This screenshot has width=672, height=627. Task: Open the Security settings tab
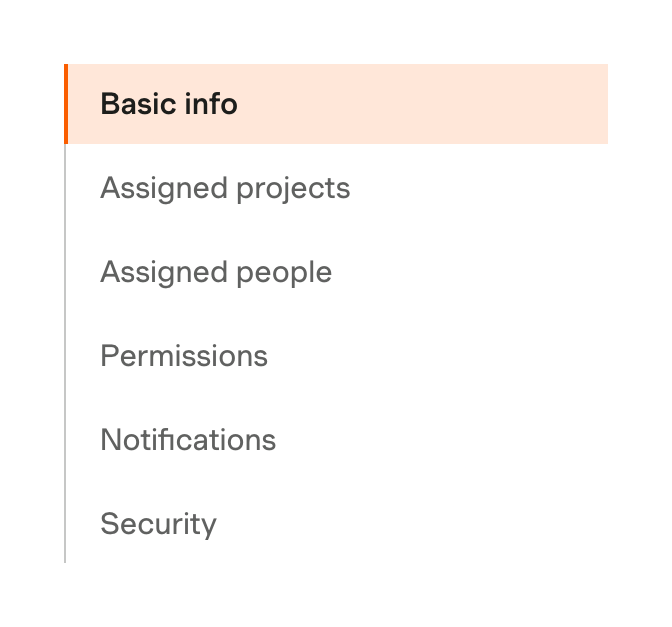pos(158,524)
